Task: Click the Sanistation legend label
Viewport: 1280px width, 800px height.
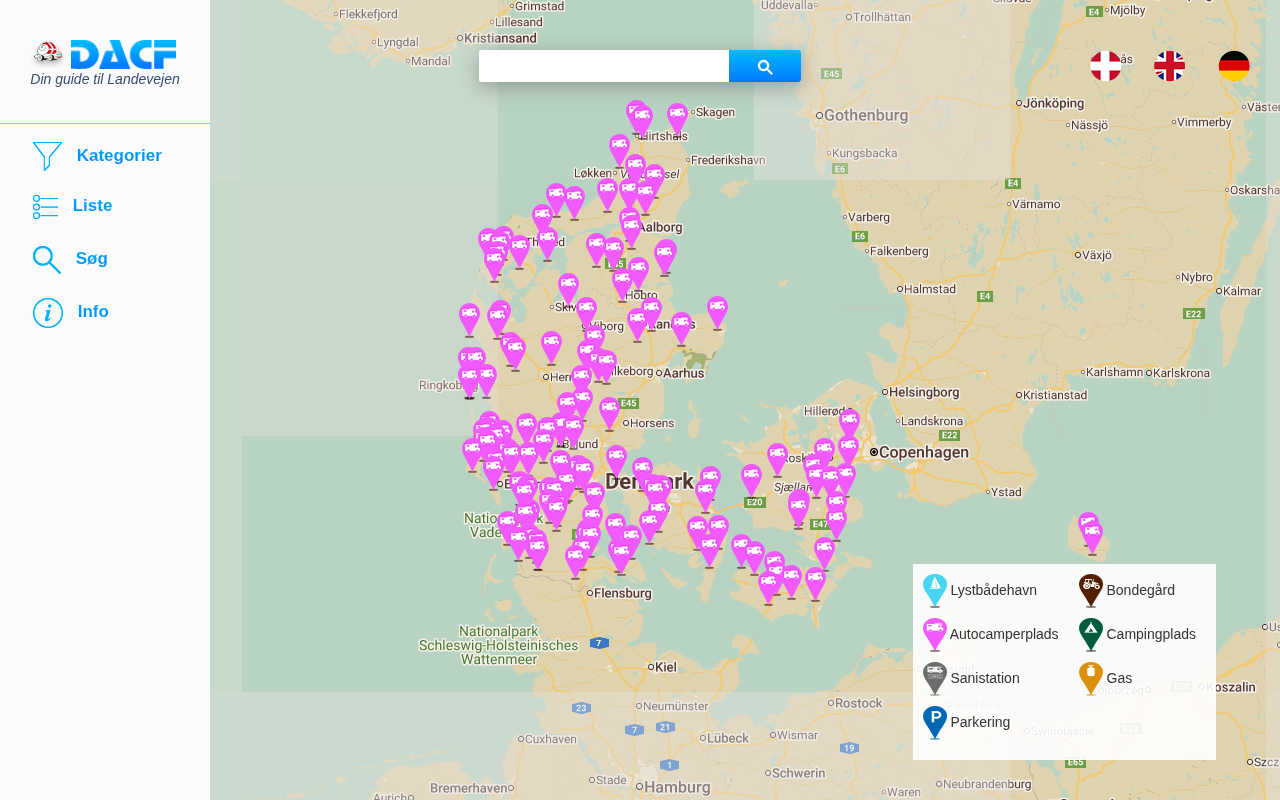Action: pyautogui.click(x=985, y=678)
